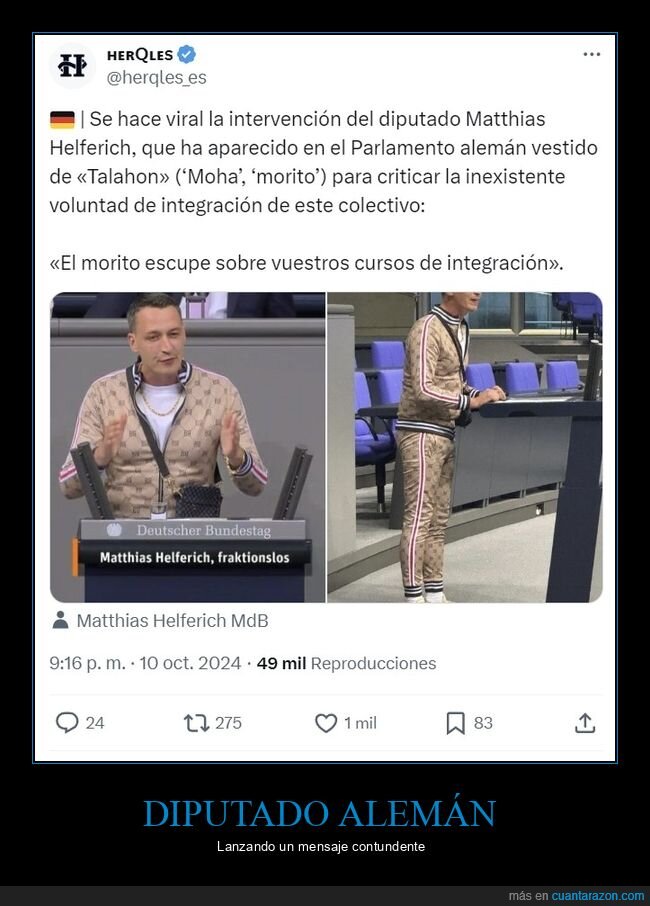The image size is (650, 906).
Task: Click the retweet arrows icon
Action: (196, 723)
